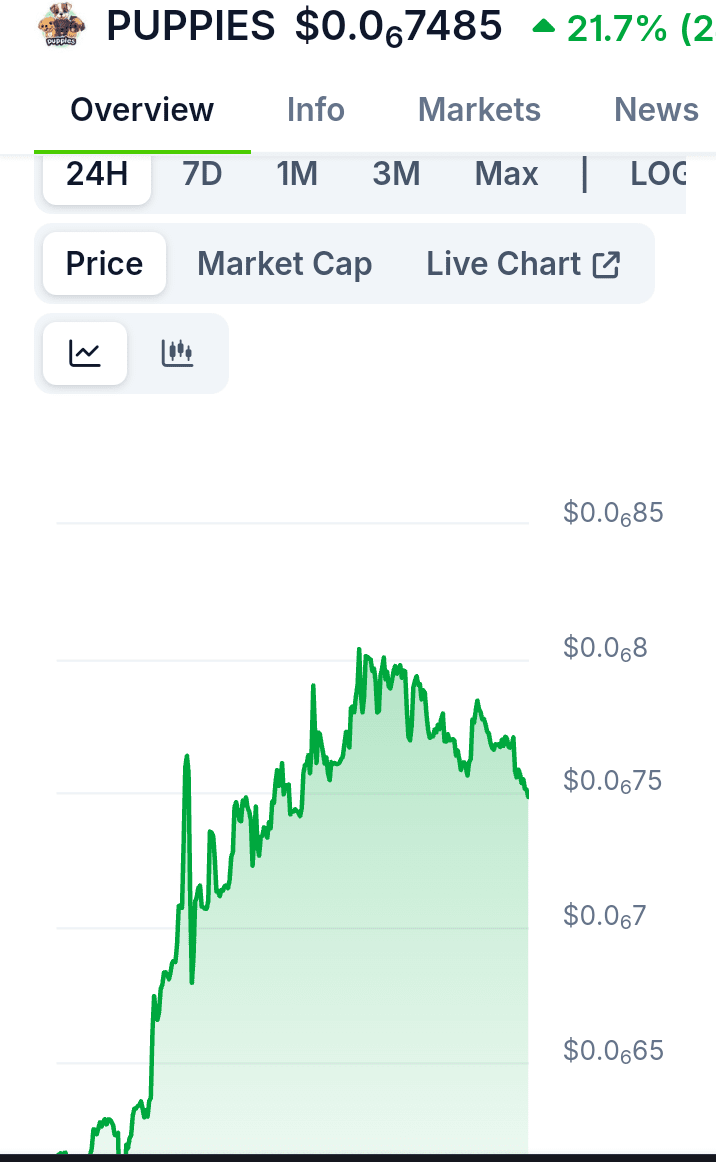Choose the 3M time range

tap(396, 175)
